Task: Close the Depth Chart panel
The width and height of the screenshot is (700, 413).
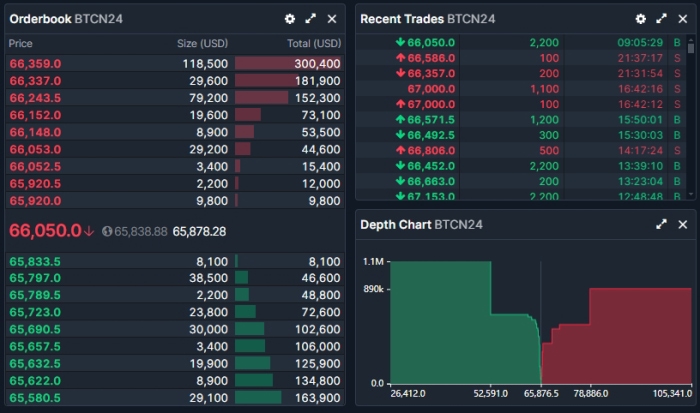Action: click(683, 225)
